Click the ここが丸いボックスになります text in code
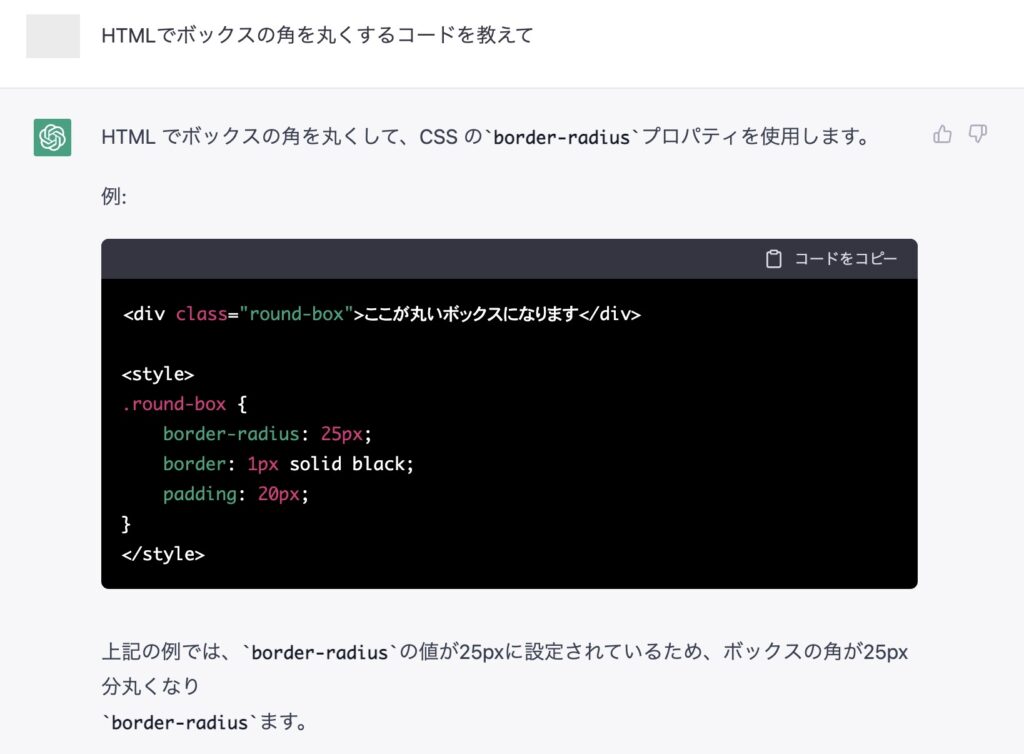The height and width of the screenshot is (754, 1024). point(472,314)
